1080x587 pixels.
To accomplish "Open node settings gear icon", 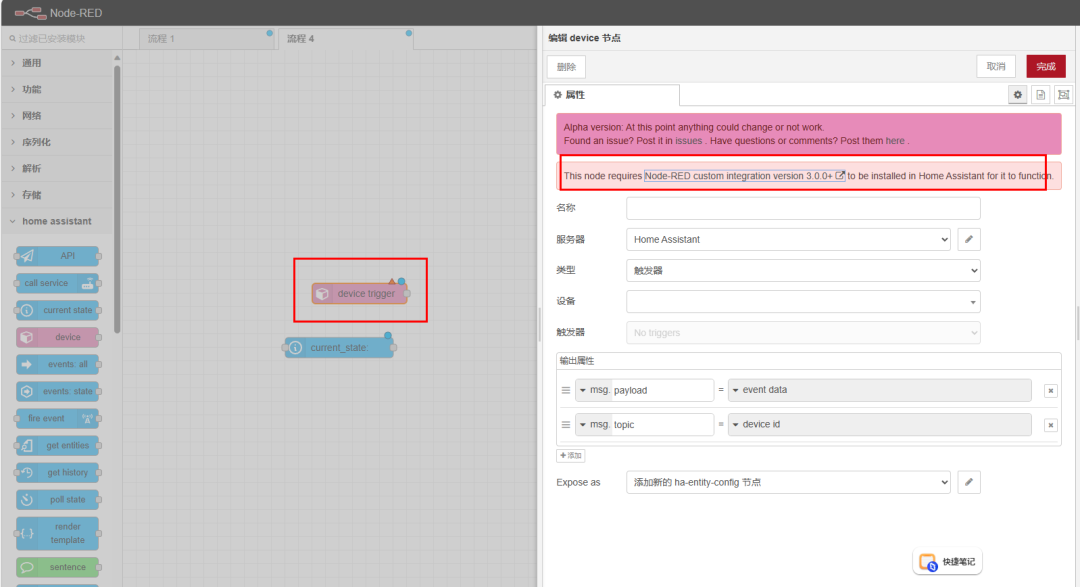I will pyautogui.click(x=1017, y=94).
